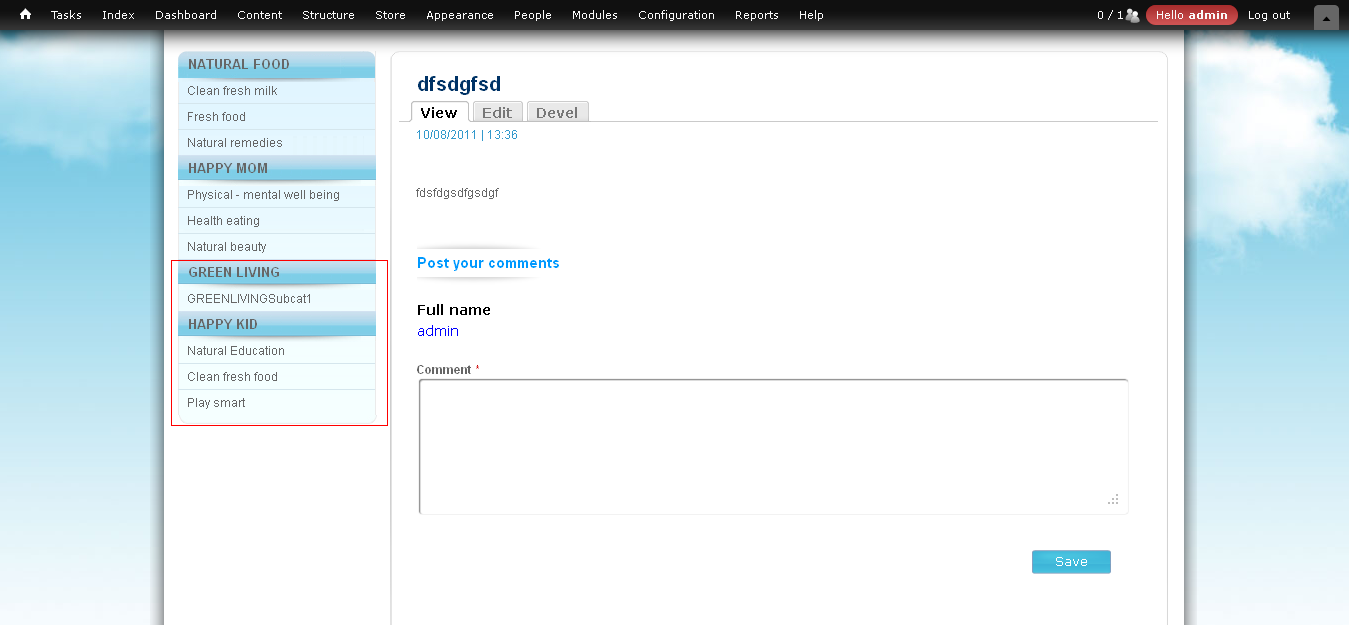Open the Content admin menu

click(259, 15)
